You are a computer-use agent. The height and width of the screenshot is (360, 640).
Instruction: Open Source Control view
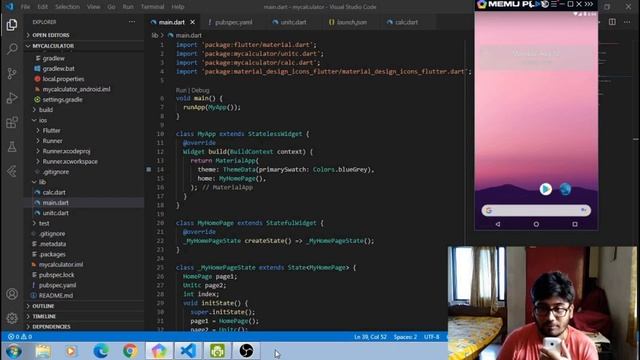click(x=12, y=73)
